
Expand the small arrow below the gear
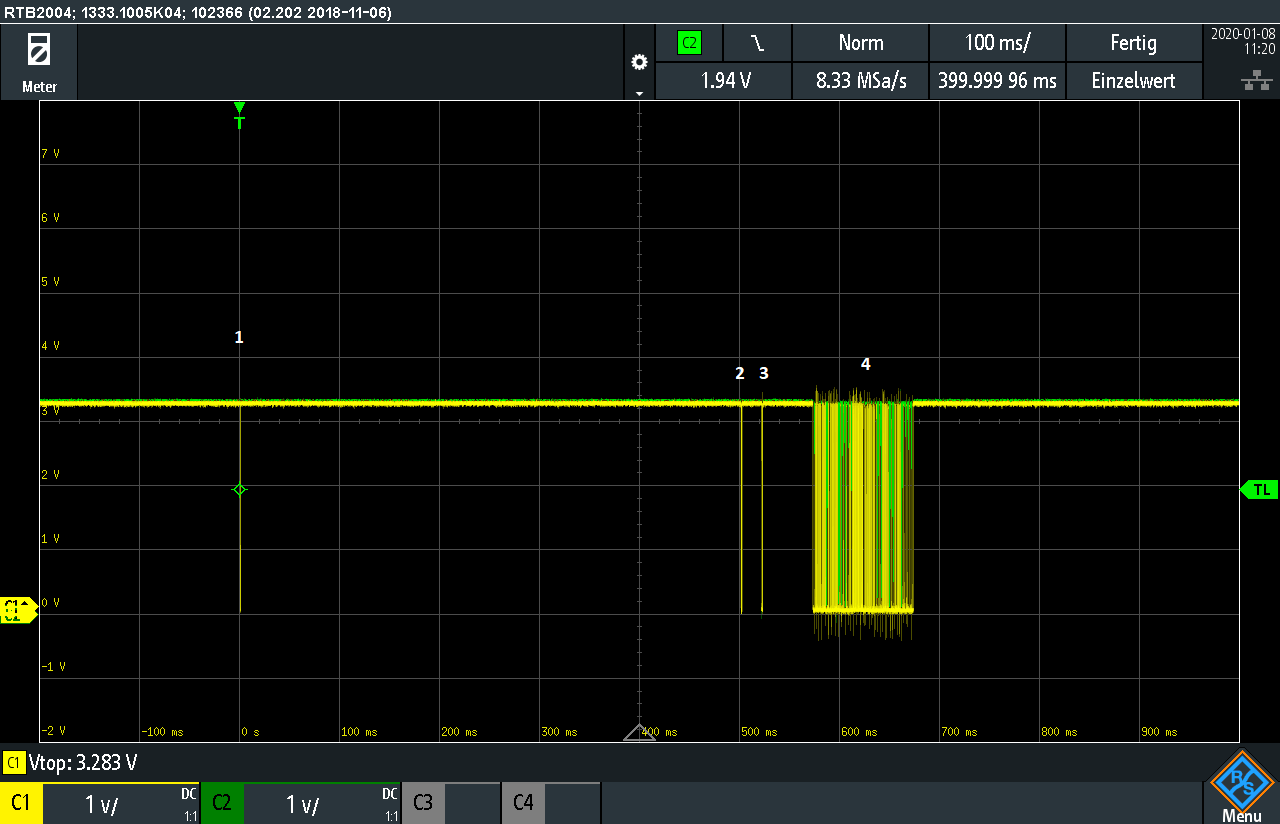point(639,92)
